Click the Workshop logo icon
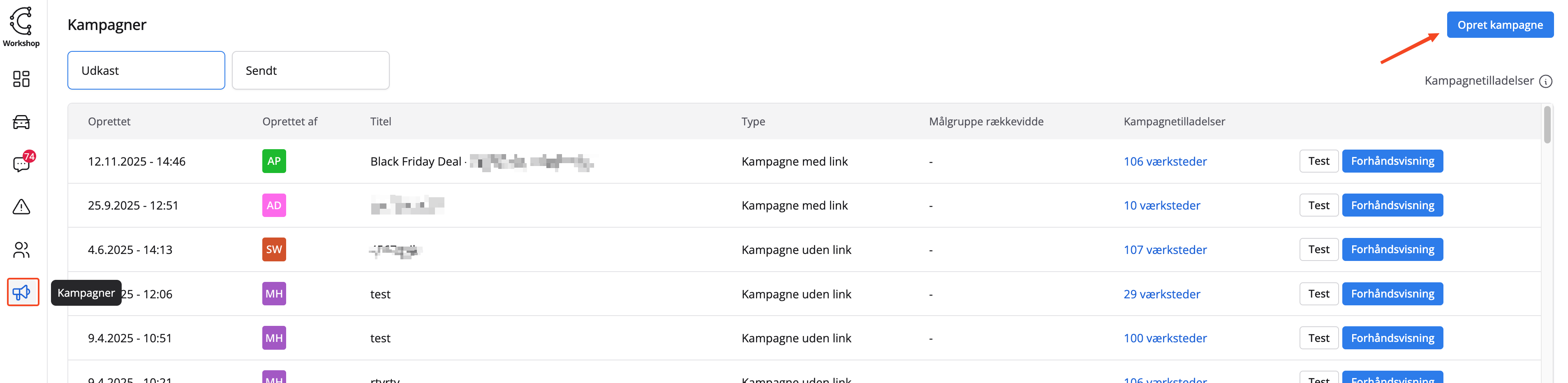Viewport: 1568px width, 383px height. tap(21, 22)
